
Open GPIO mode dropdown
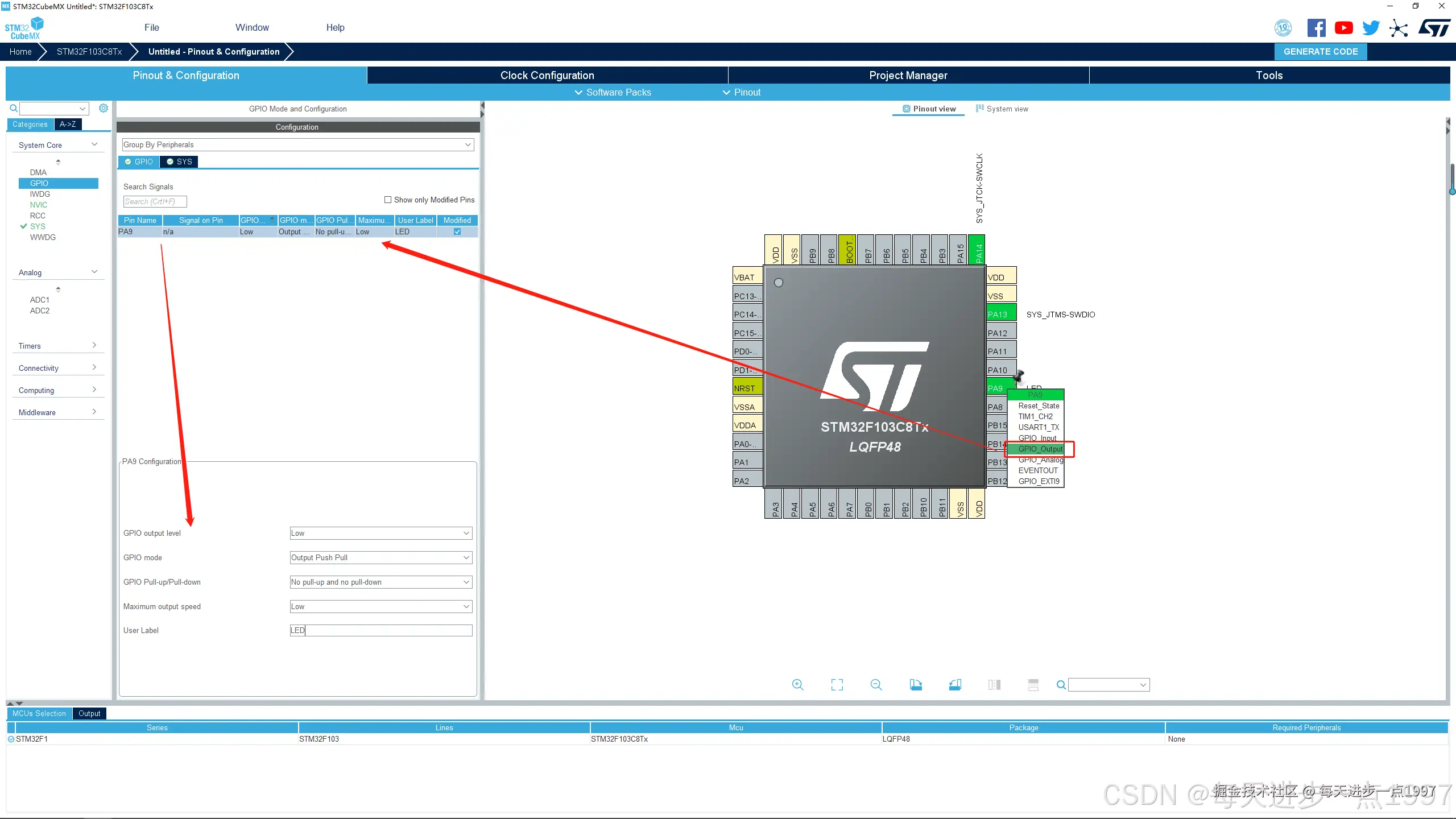(x=381, y=558)
